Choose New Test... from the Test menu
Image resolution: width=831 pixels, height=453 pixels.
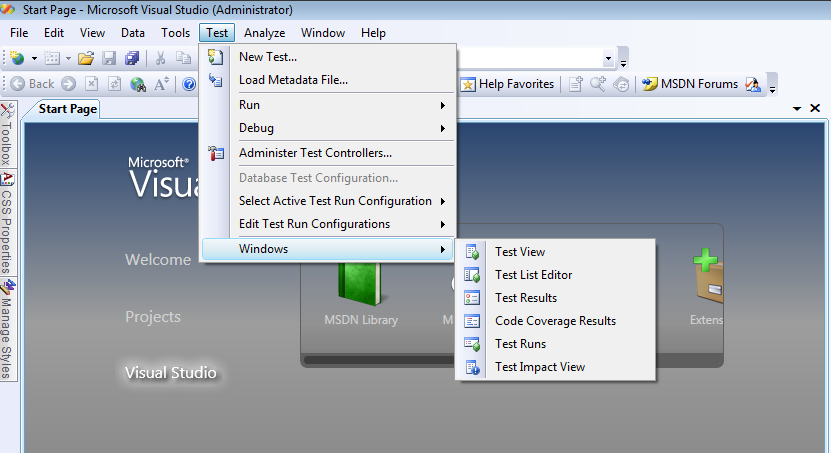328,57
